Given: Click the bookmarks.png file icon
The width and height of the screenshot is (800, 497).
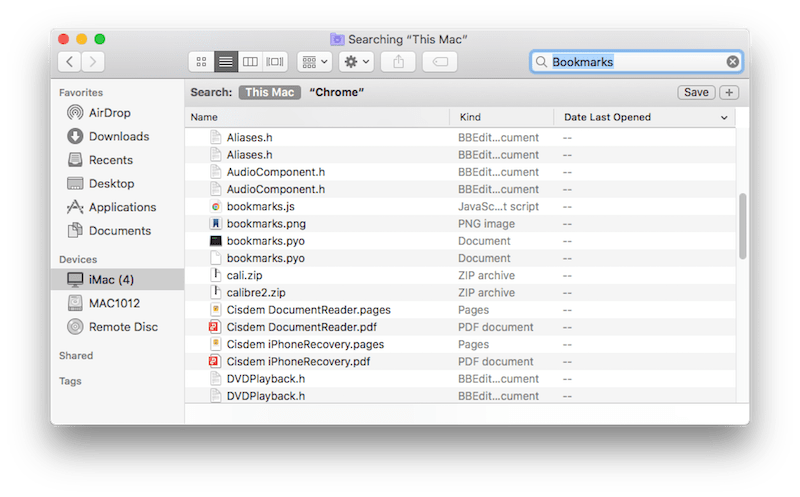Looking at the screenshot, I should coord(216,223).
